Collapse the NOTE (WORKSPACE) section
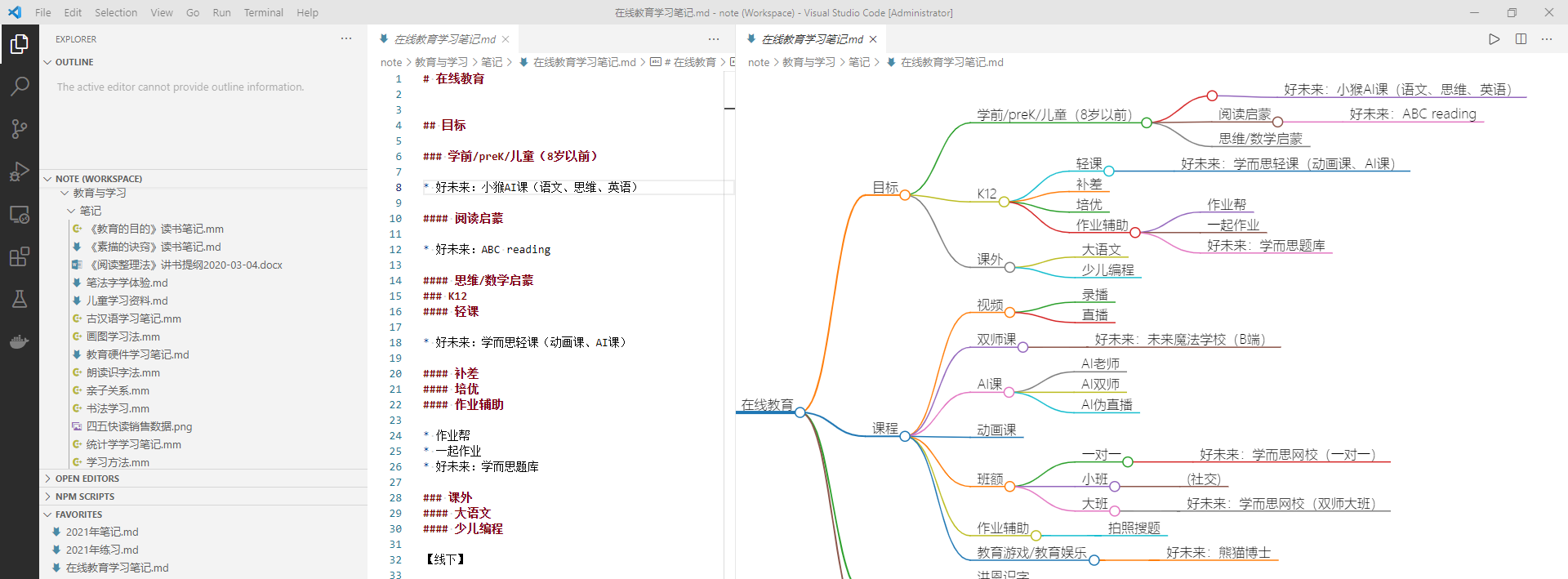The height and width of the screenshot is (579, 1568). (x=203, y=178)
